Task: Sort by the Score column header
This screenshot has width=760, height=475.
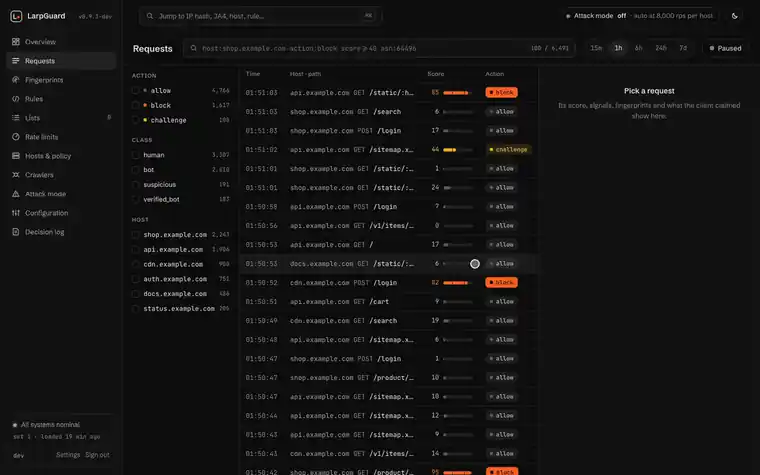Action: [x=436, y=74]
